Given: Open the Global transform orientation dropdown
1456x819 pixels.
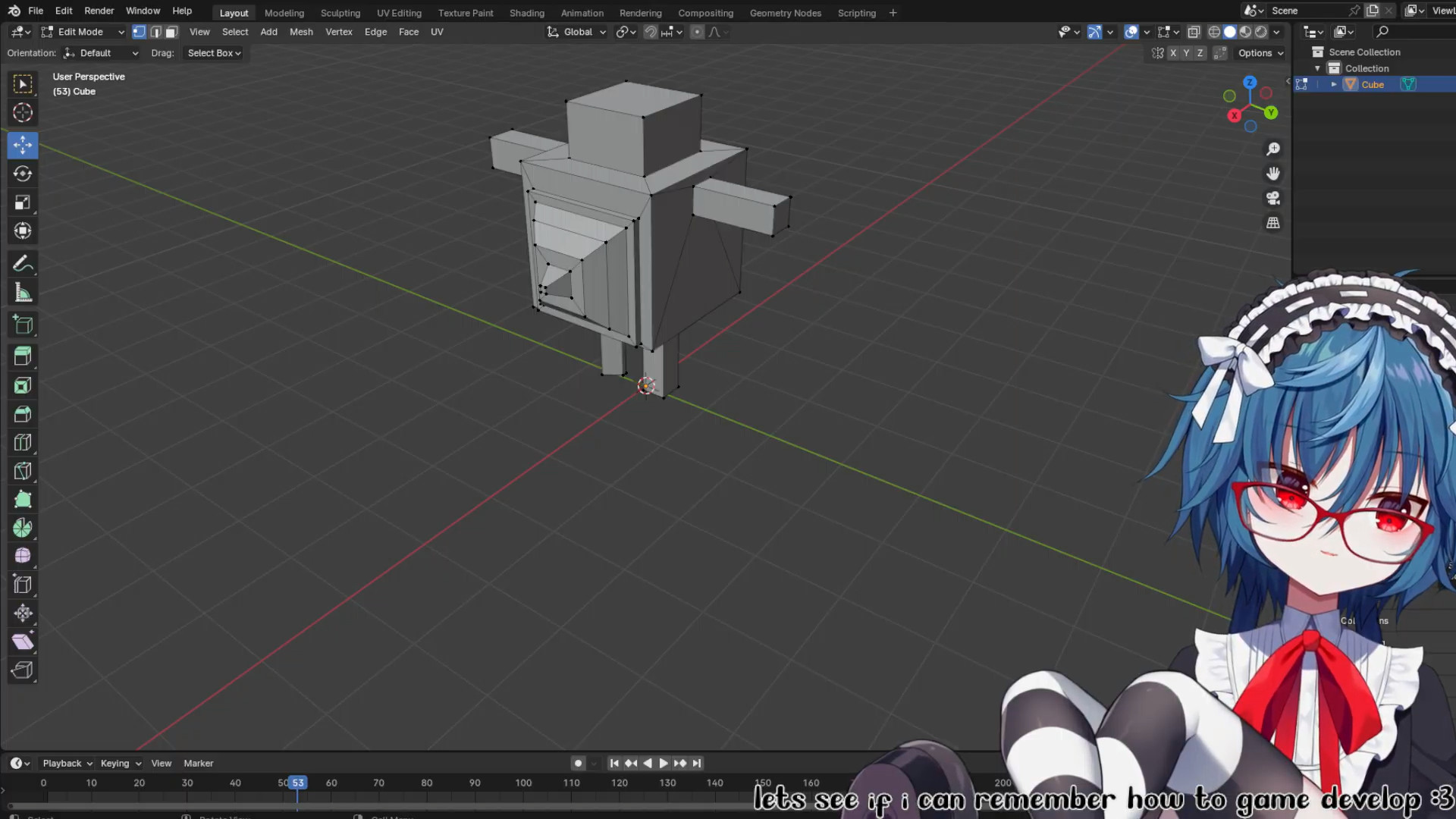Looking at the screenshot, I should point(576,32).
